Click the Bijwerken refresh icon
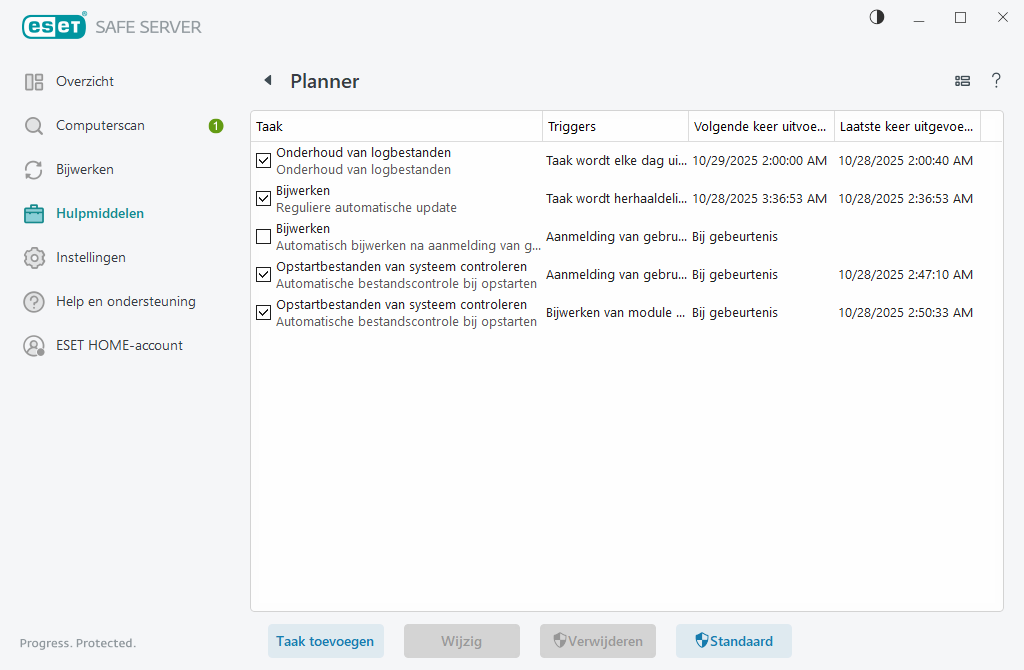 [31, 169]
